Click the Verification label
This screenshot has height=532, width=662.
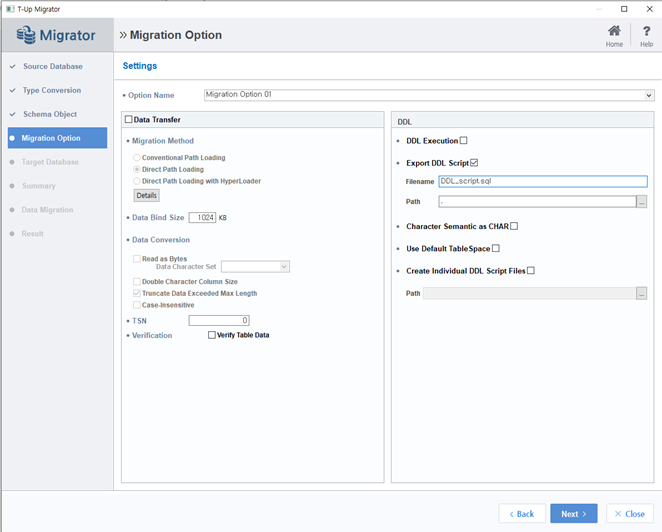(x=152, y=335)
